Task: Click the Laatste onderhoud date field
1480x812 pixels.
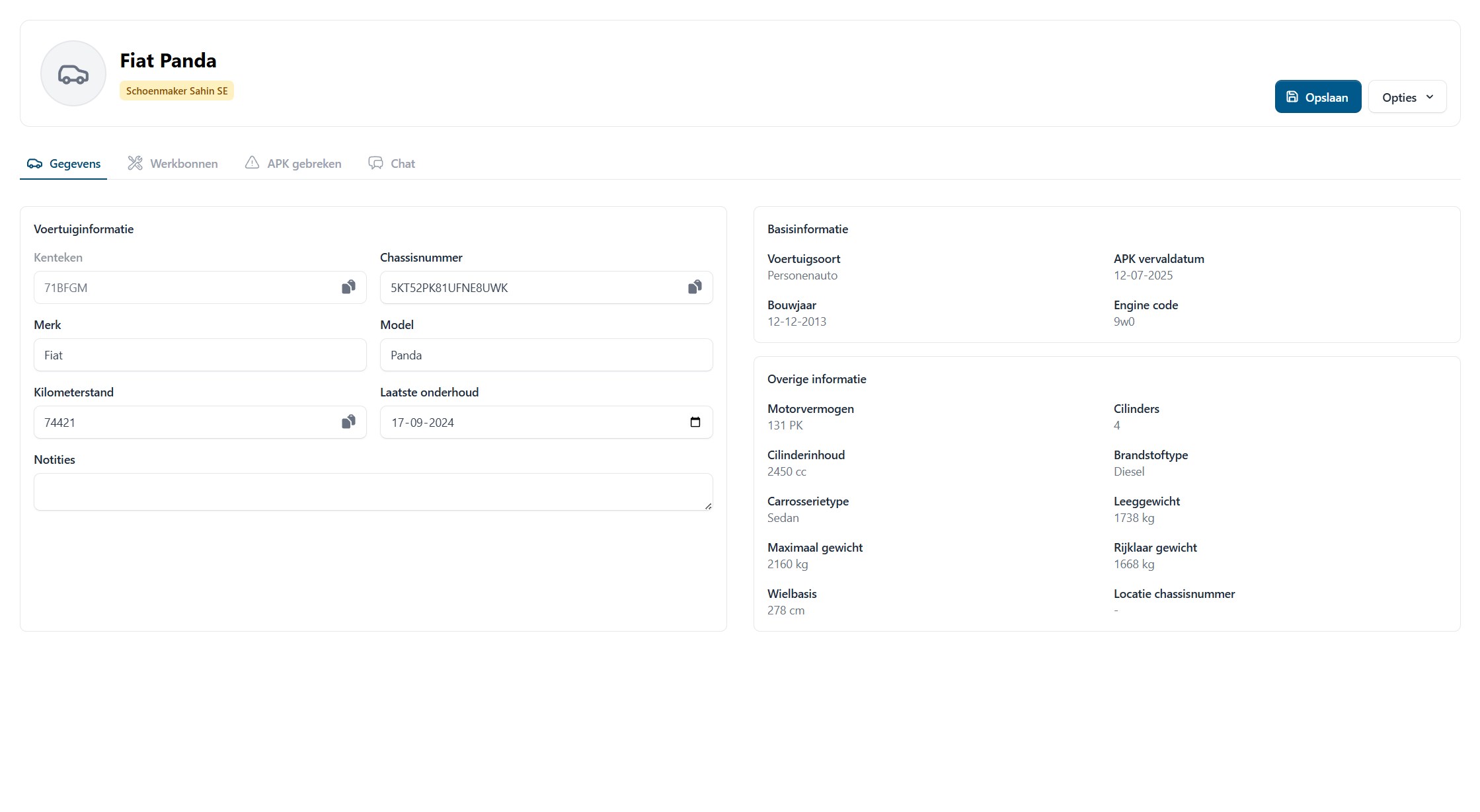Action: (x=547, y=422)
